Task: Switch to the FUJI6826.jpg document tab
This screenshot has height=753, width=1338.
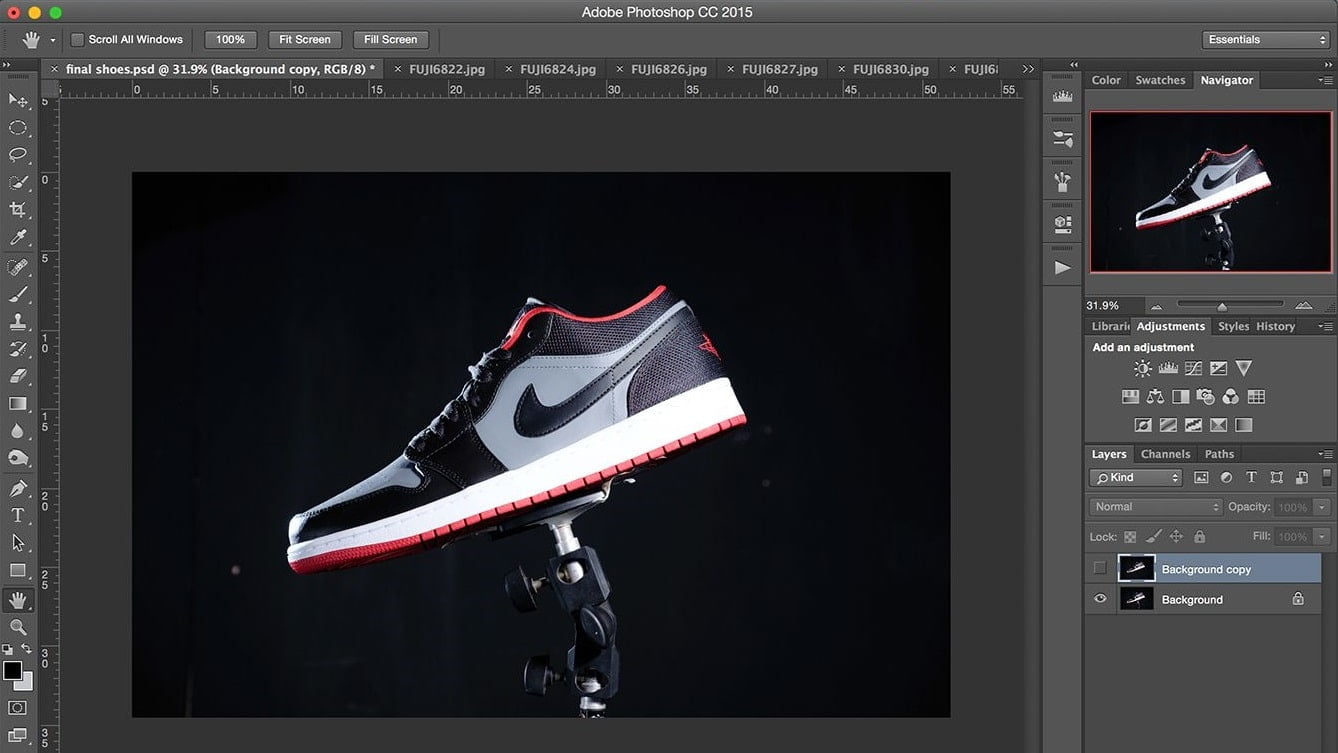Action: (x=669, y=69)
